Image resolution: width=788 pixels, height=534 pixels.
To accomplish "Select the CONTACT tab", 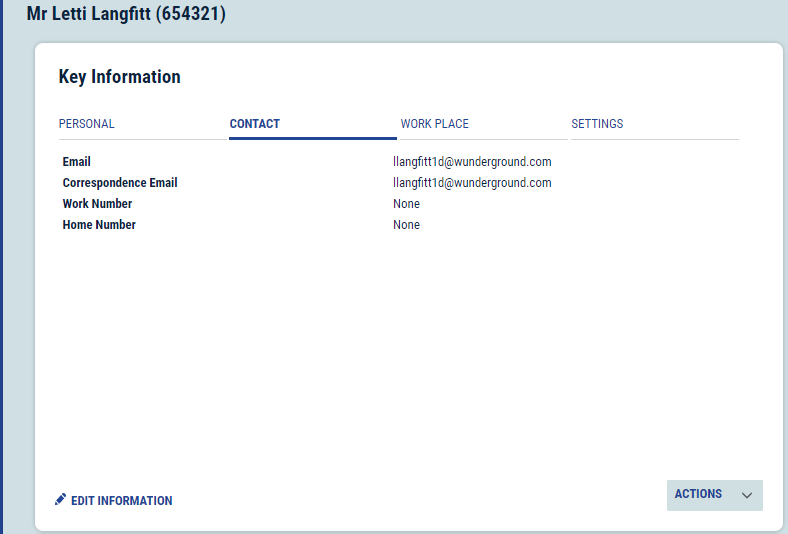I will [x=255, y=124].
